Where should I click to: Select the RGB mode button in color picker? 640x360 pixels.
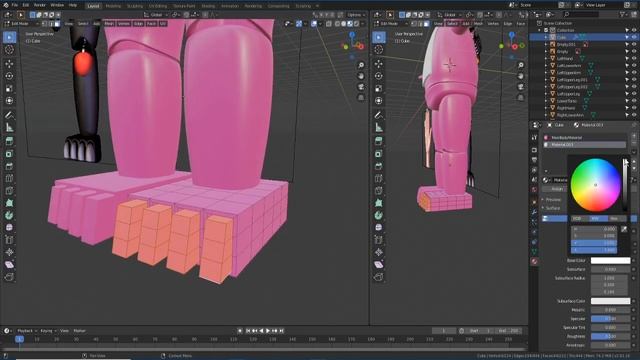pyautogui.click(x=578, y=219)
